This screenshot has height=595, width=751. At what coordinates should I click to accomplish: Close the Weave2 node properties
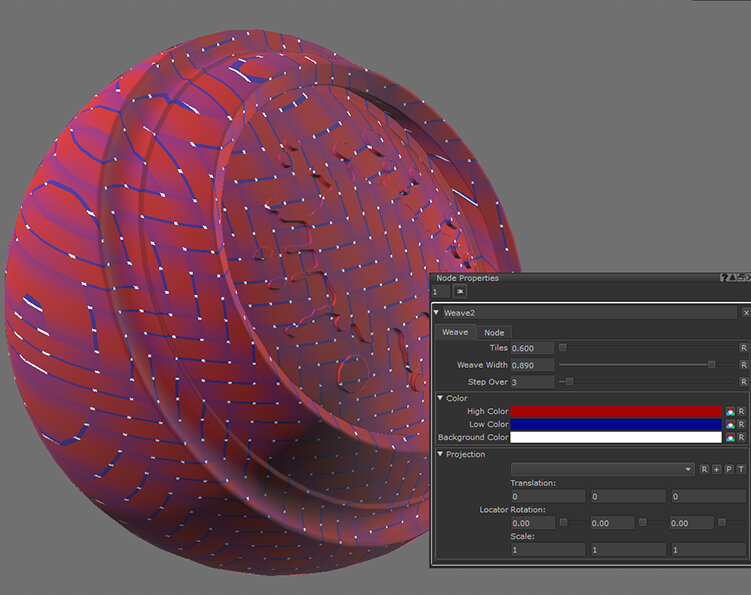coord(745,313)
